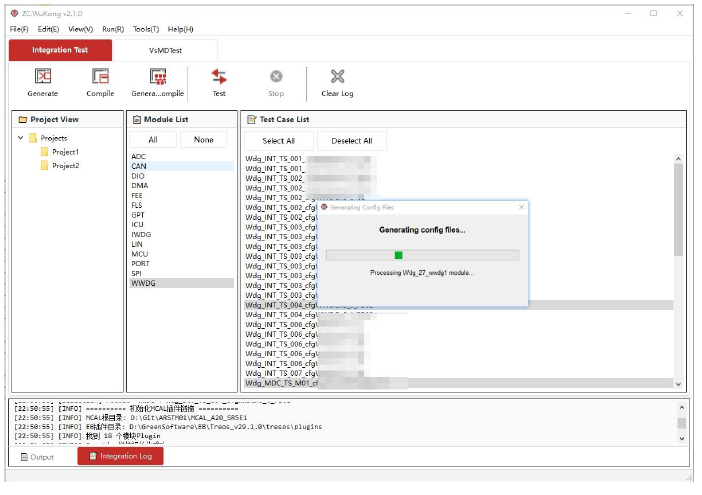Clear the log with Clear Log icon
702x495 pixels.
pyautogui.click(x=337, y=77)
